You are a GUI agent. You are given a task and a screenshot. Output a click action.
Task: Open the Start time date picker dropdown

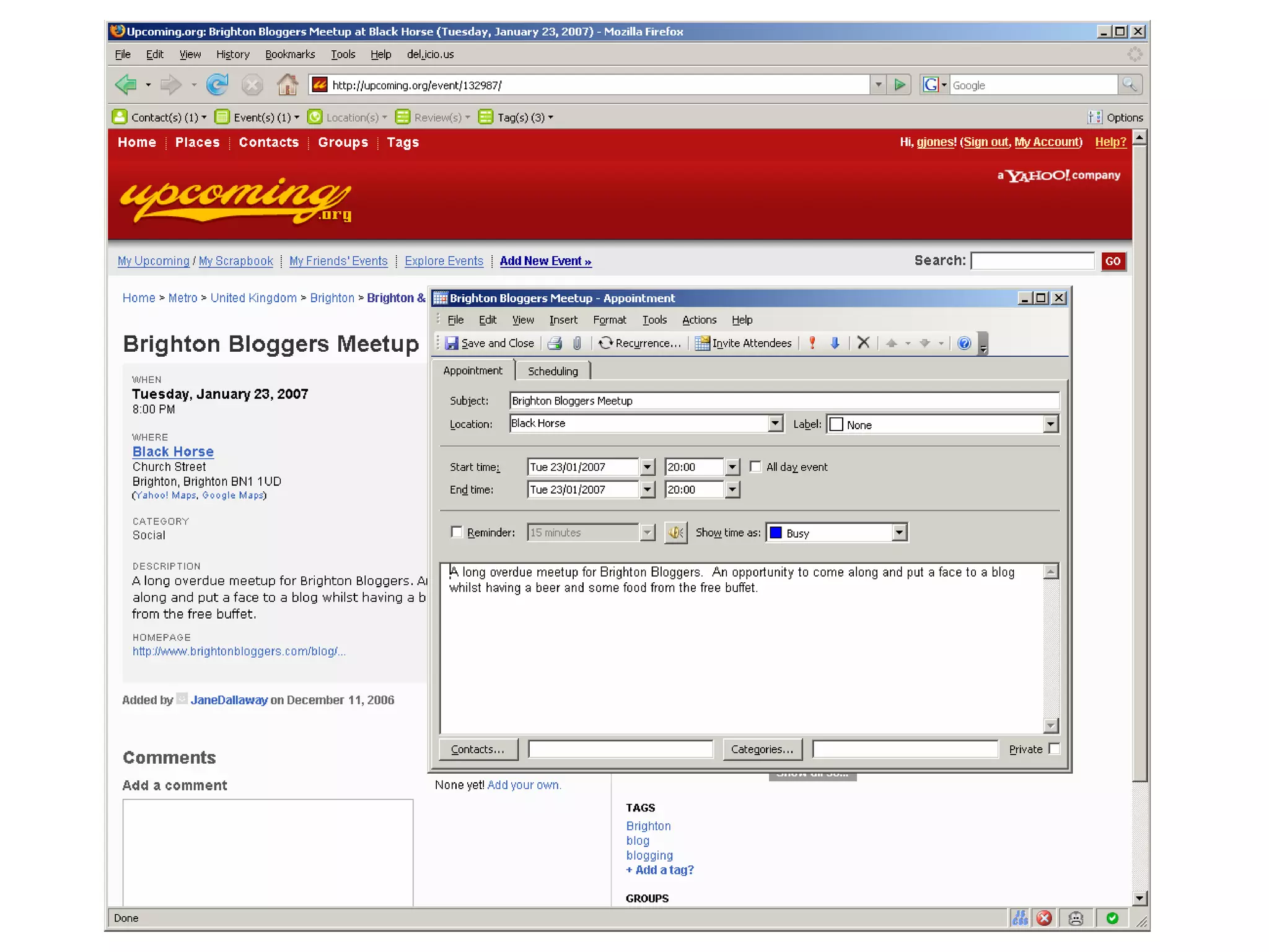click(x=647, y=467)
